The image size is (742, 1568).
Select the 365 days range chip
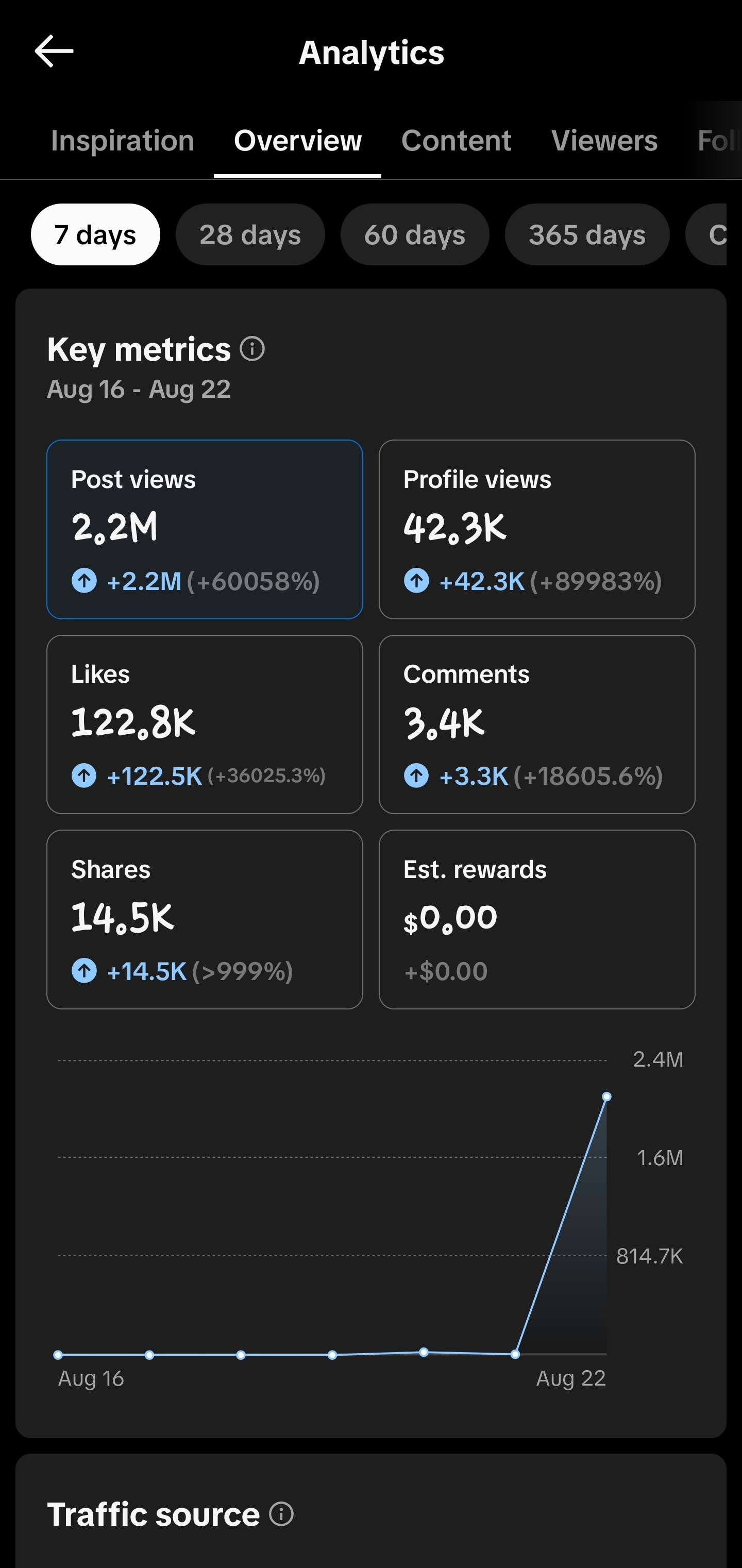point(587,234)
